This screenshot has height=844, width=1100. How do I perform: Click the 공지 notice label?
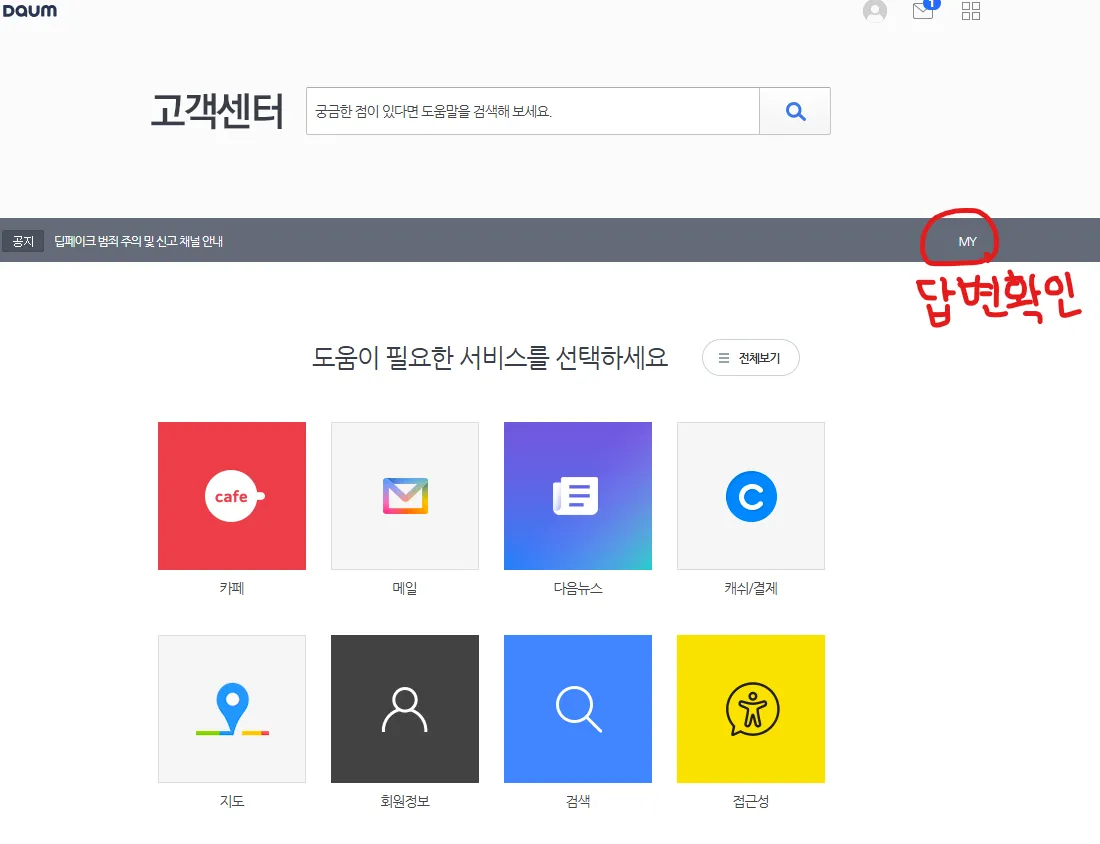[x=23, y=240]
